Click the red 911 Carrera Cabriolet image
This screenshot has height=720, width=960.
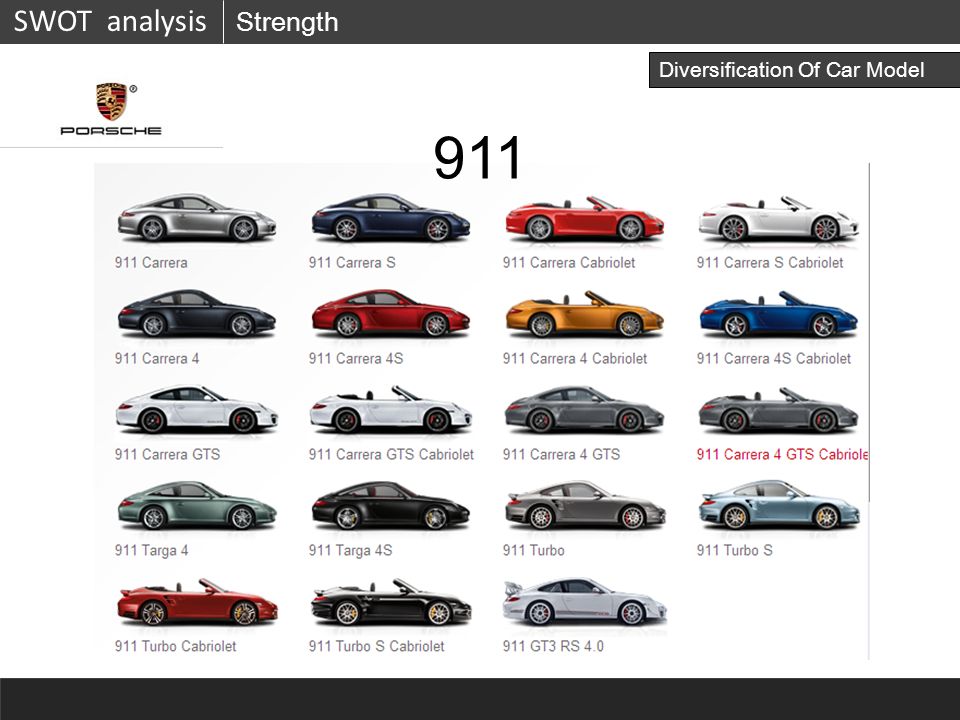[x=585, y=219]
